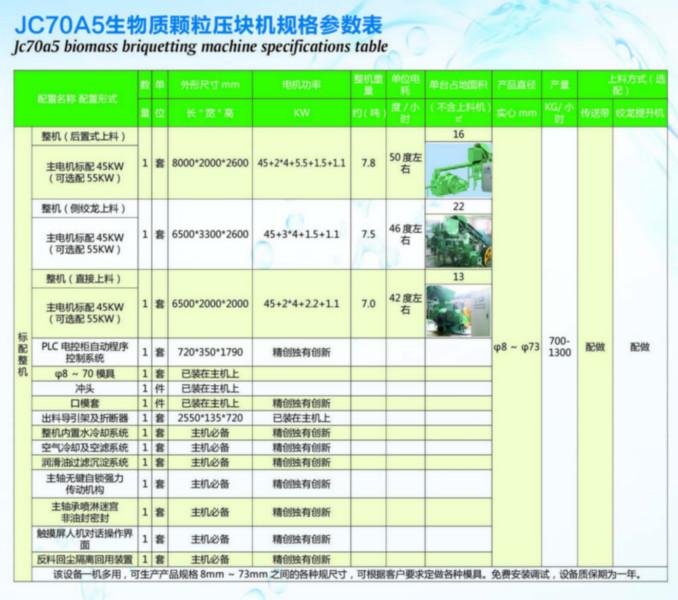Click the dimension cell '8000*2000*2600'
This screenshot has height=600, width=678.
(210, 163)
